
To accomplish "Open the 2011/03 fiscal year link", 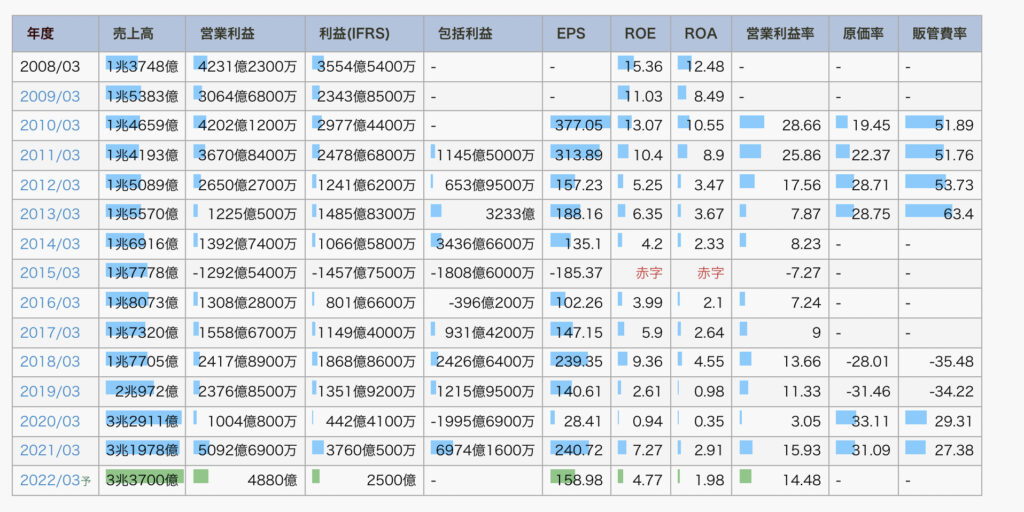I will coord(50,155).
